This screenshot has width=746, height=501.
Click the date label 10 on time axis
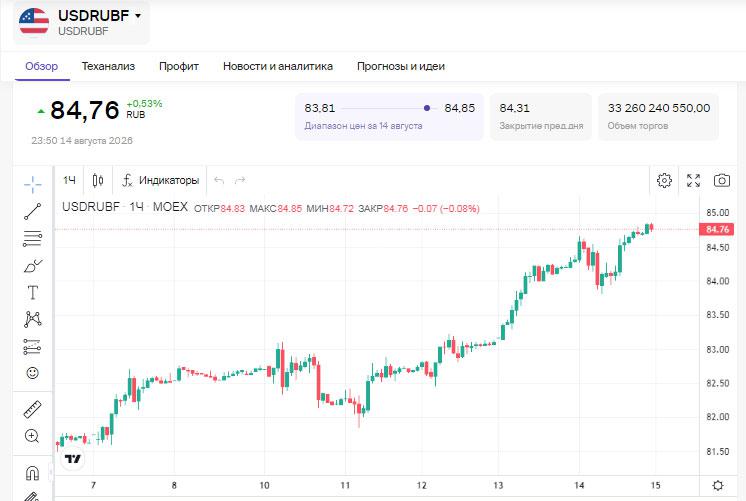[265, 485]
